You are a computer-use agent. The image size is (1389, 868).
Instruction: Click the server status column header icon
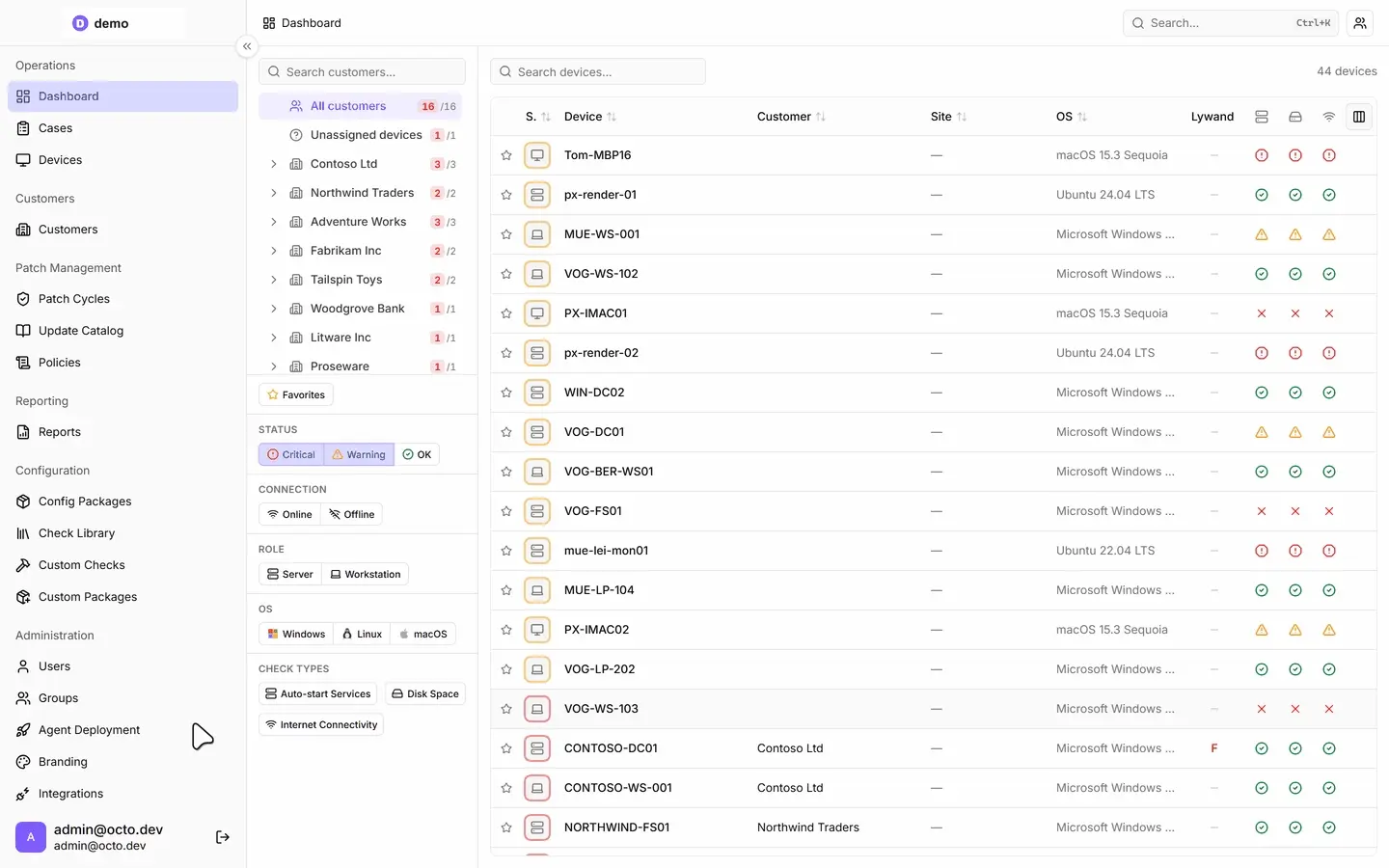[x=1262, y=117]
